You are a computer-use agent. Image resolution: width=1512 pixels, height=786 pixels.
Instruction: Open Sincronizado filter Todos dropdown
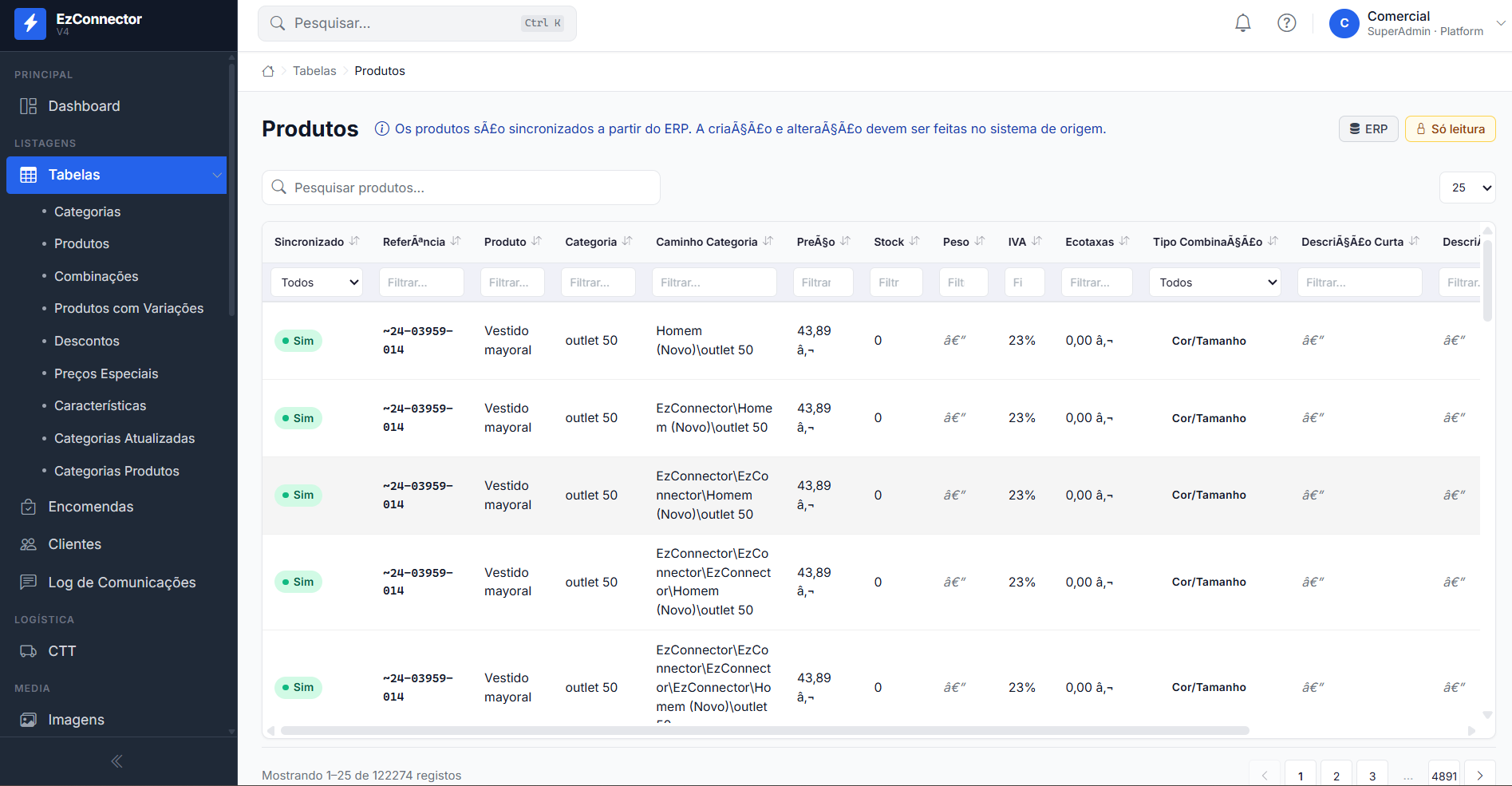[317, 282]
